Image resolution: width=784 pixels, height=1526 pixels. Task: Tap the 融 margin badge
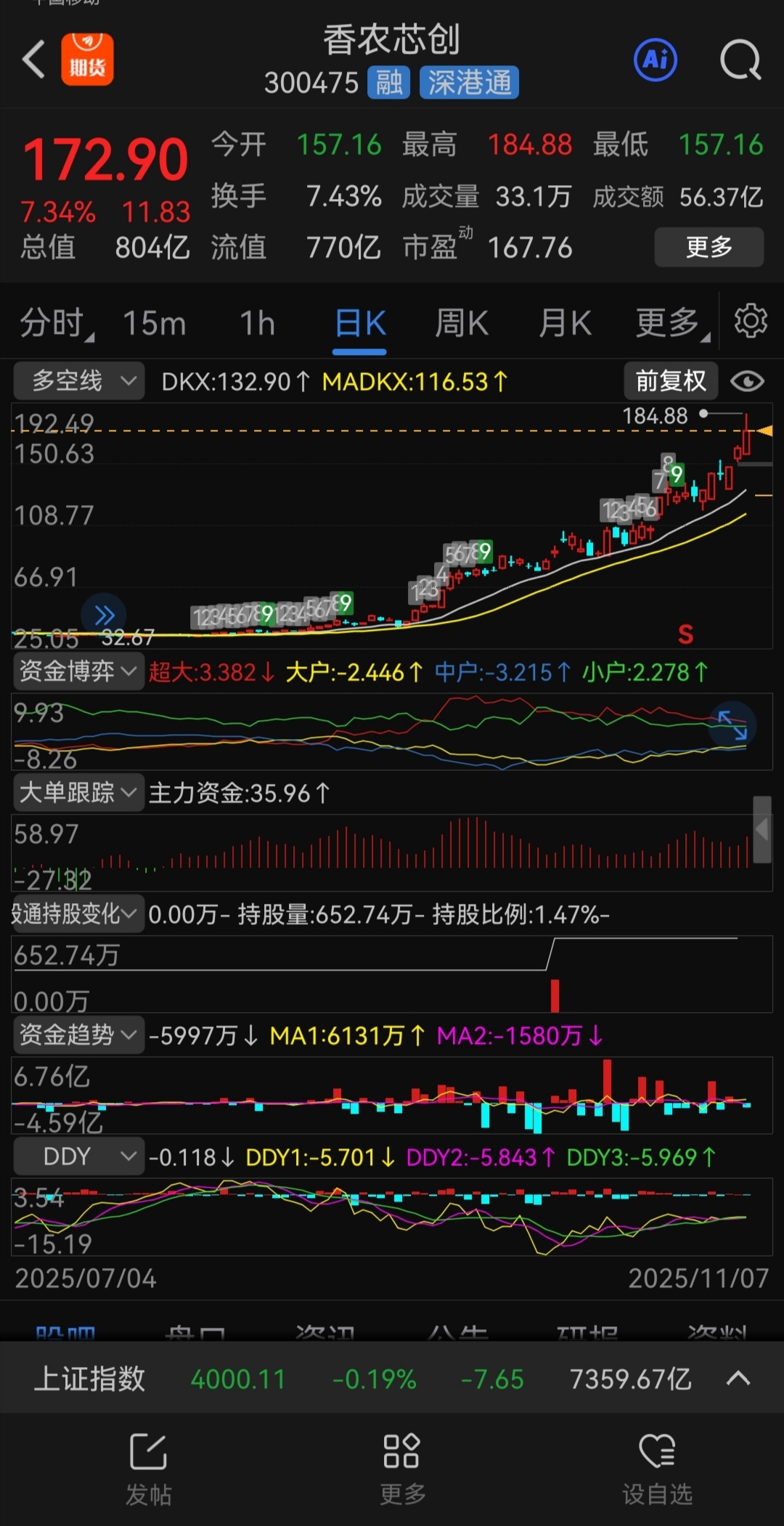(388, 83)
